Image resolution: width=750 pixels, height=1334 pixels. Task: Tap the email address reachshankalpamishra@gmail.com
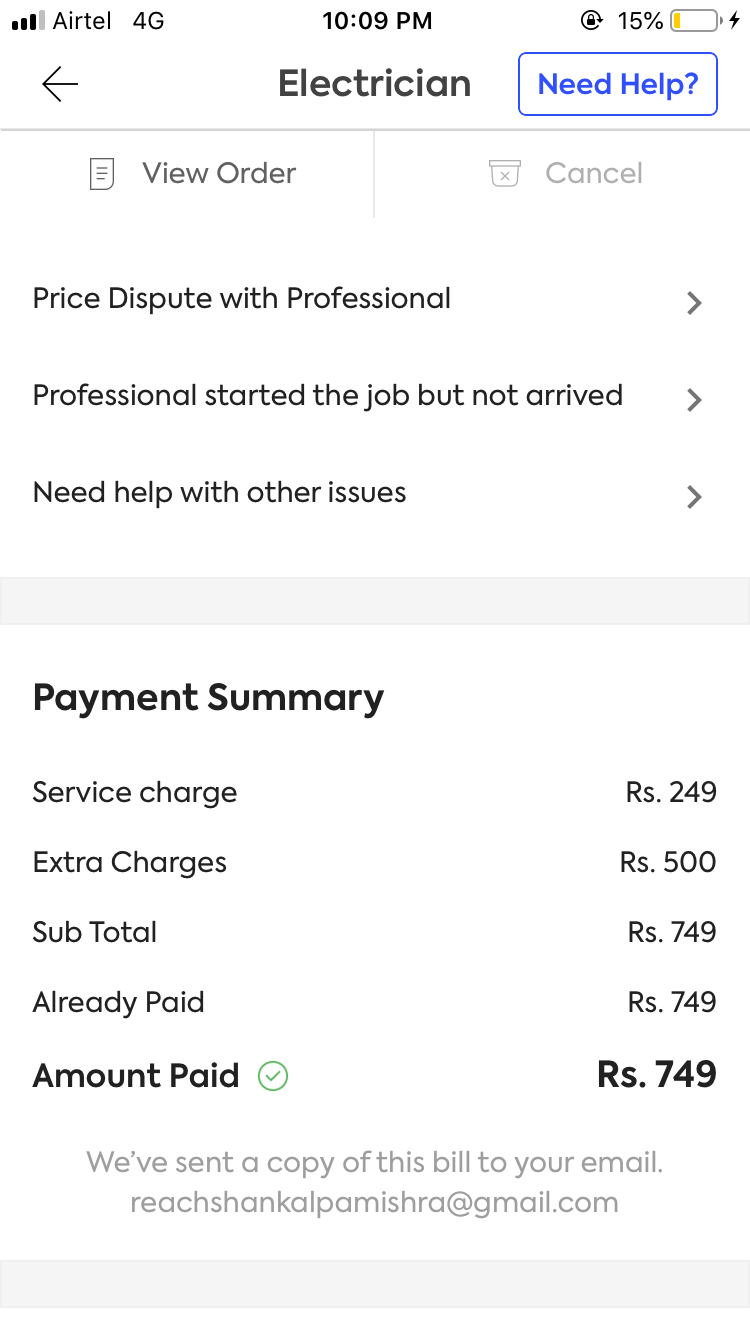coord(374,1202)
